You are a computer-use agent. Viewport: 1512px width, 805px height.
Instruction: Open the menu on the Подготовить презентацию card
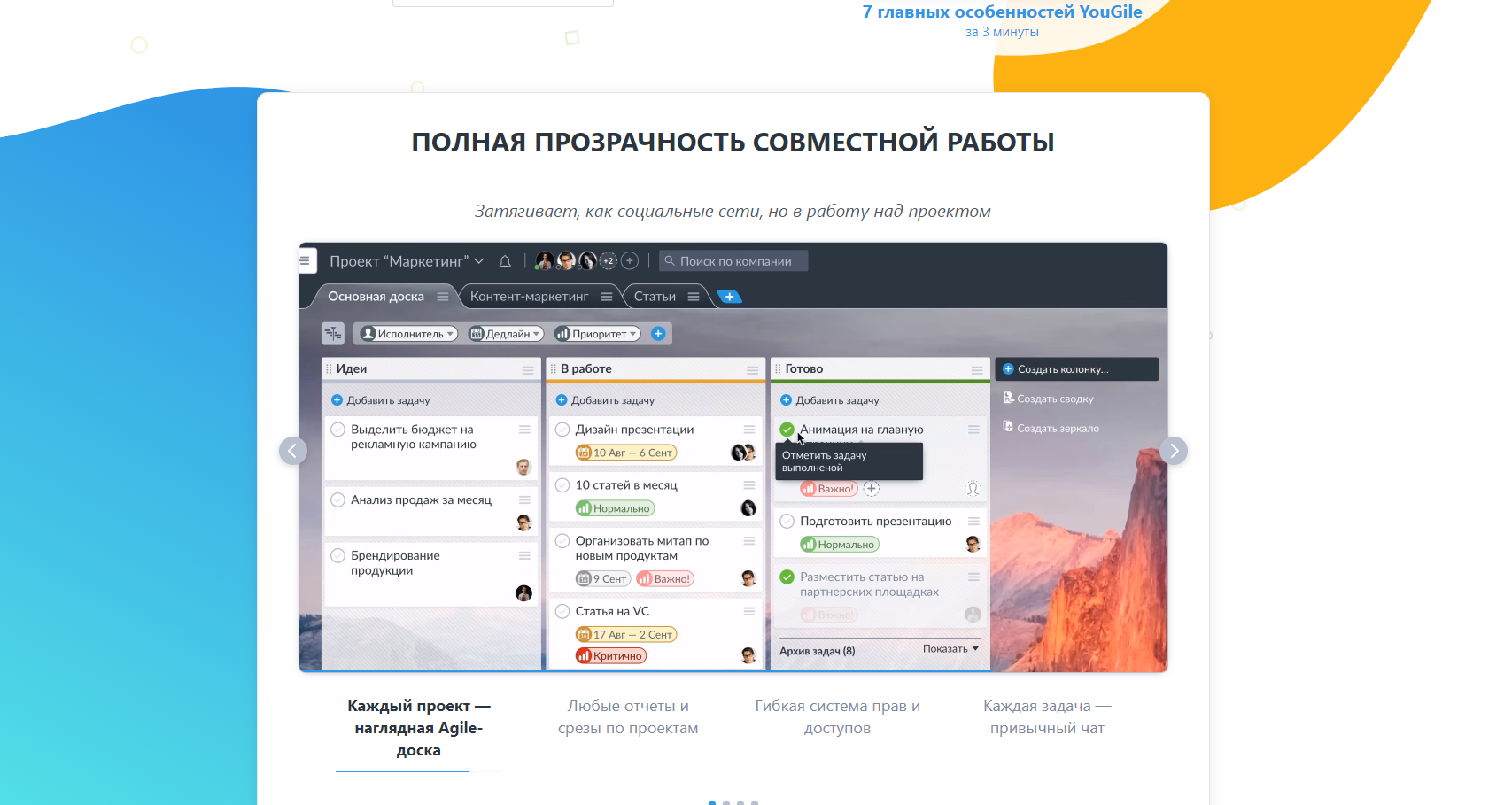point(973,522)
